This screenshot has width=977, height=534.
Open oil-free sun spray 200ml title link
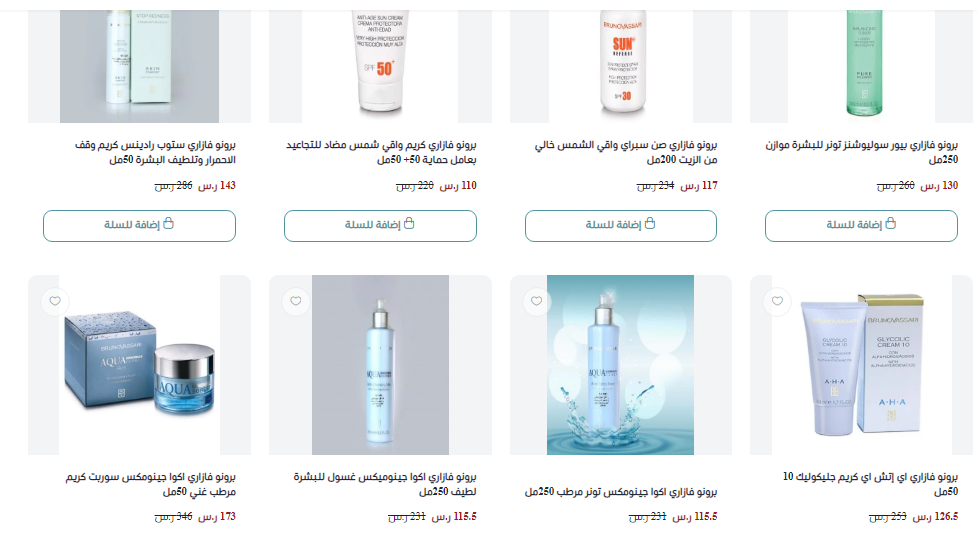pos(626,152)
